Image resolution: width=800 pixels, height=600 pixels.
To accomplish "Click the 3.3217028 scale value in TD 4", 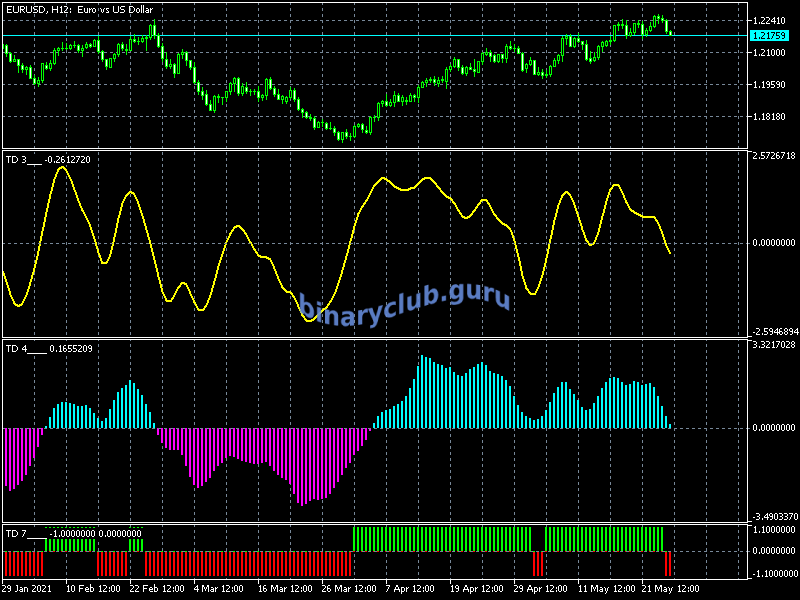I will click(x=773, y=345).
